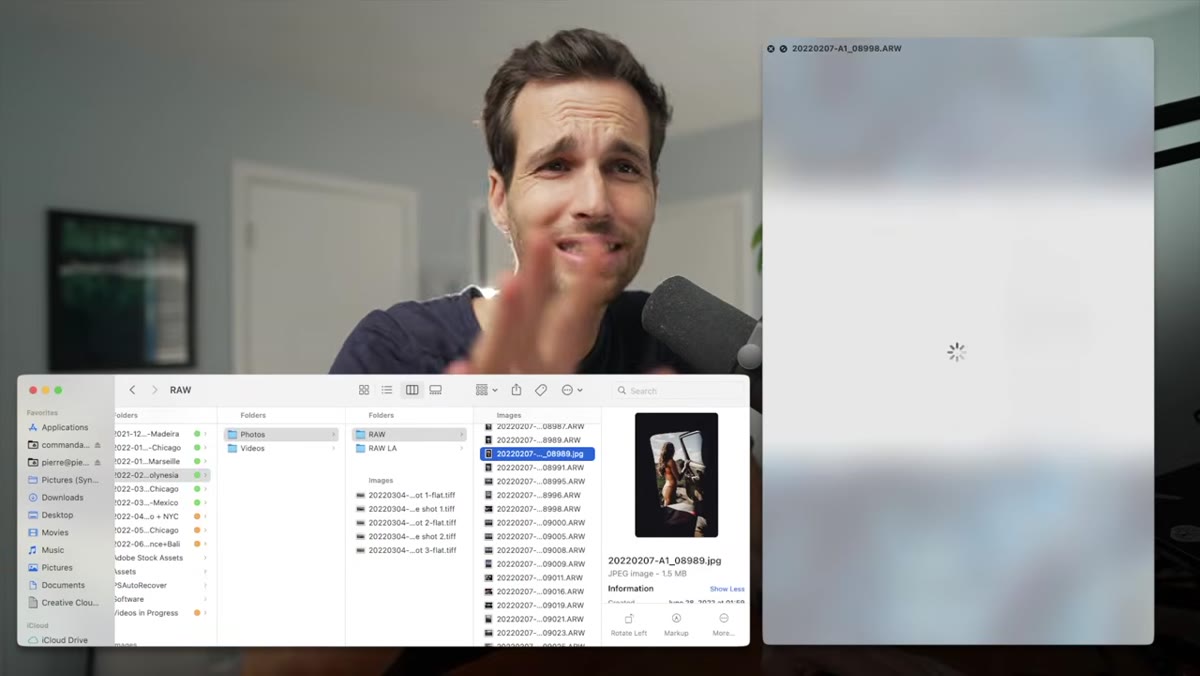Click Markup in preview pane
The height and width of the screenshot is (676, 1200).
point(676,625)
